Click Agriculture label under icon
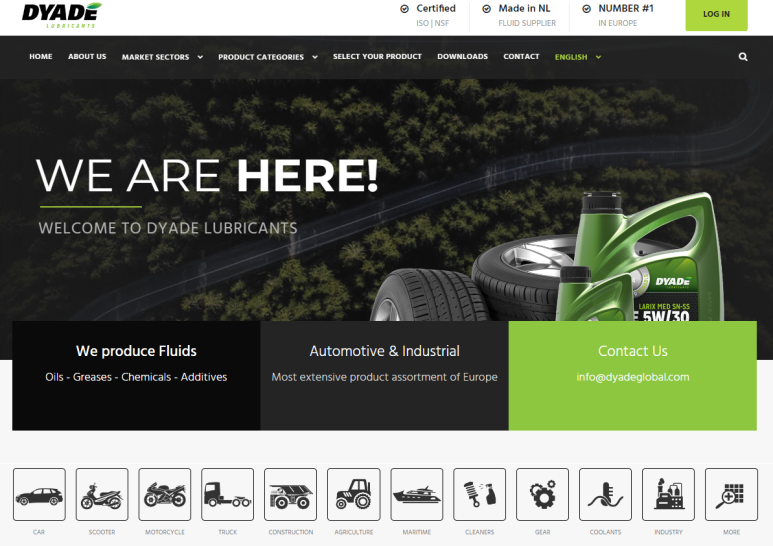This screenshot has width=773, height=546. pyautogui.click(x=353, y=532)
